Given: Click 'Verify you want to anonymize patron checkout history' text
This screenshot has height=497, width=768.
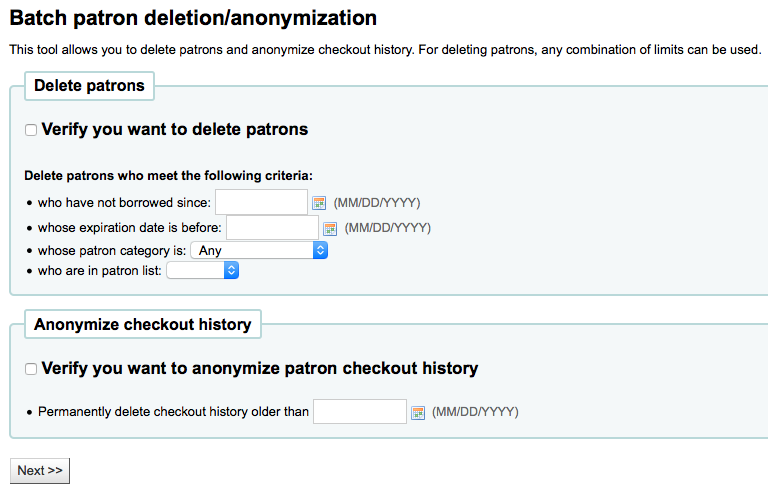Looking at the screenshot, I should click(x=260, y=368).
